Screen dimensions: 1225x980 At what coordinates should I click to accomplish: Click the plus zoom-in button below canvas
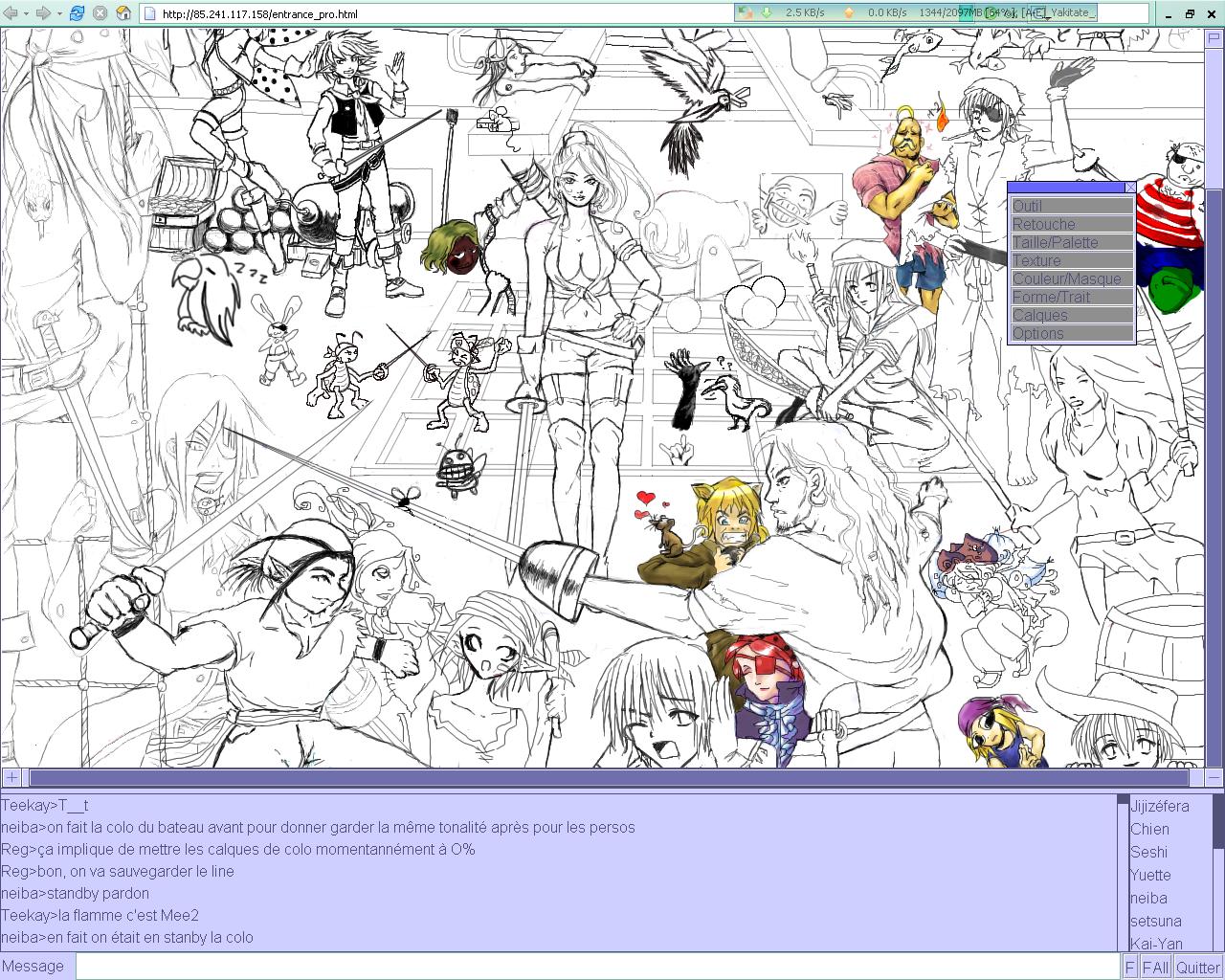(x=11, y=778)
